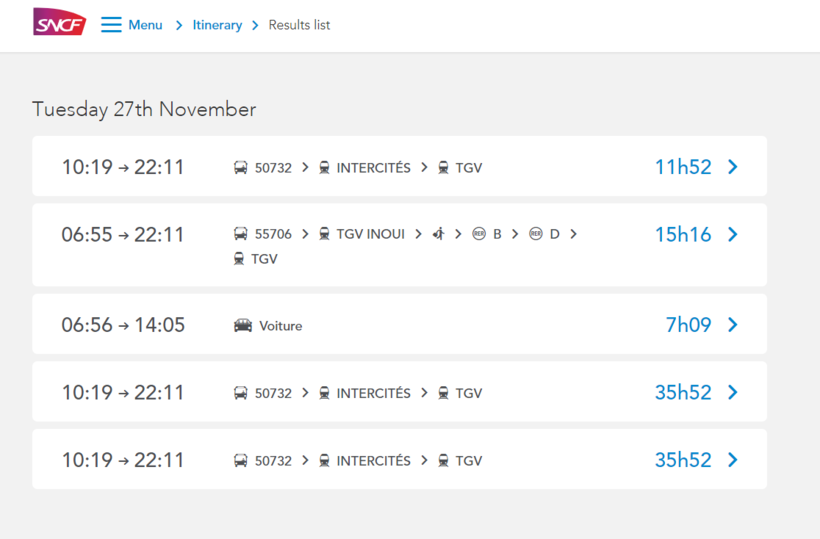This screenshot has height=539, width=820.
Task: Go to Itinerary breadcrumb
Action: coord(217,25)
